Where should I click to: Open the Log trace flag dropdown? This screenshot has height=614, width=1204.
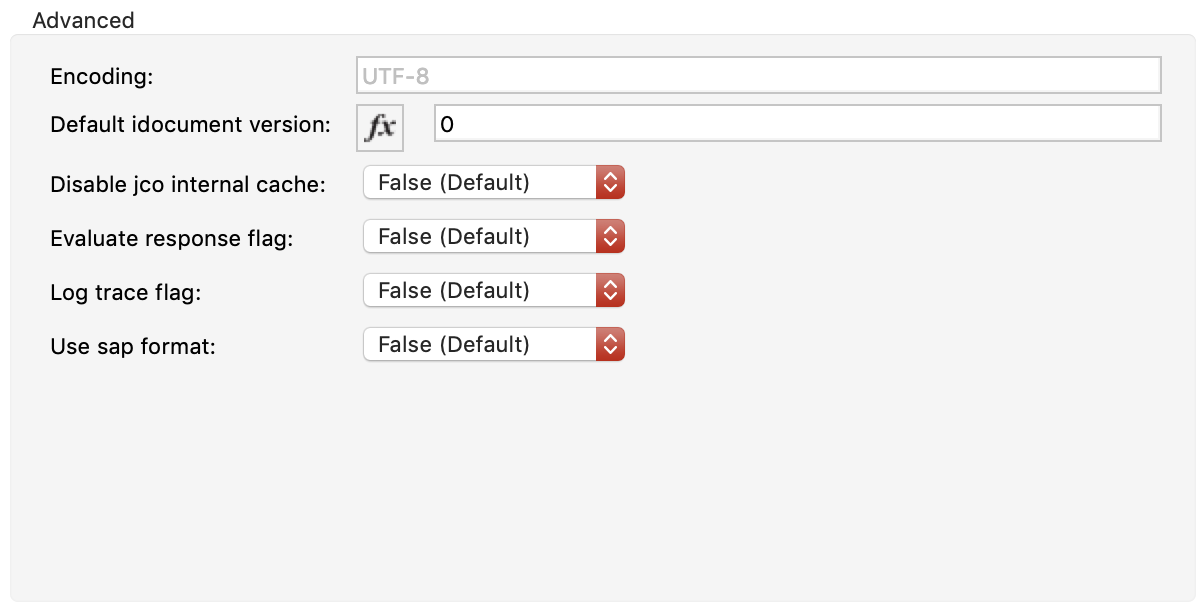(480, 290)
